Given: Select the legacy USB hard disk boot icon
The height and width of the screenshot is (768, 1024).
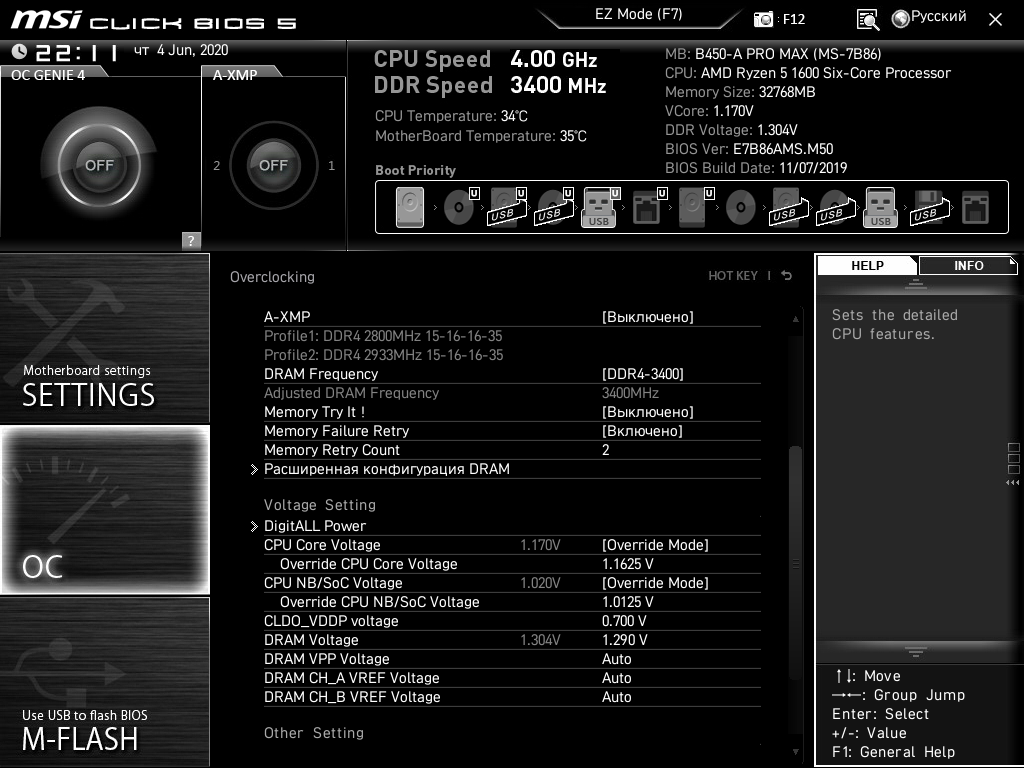Looking at the screenshot, I should tap(789, 208).
